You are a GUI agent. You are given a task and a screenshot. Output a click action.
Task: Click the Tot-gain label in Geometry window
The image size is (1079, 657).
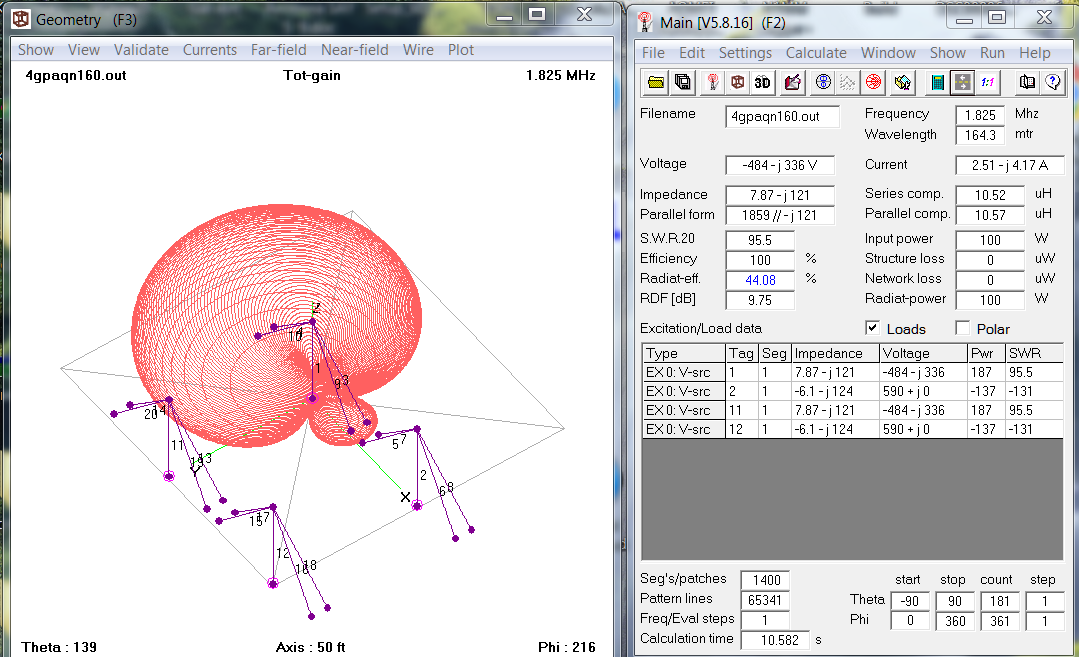312,75
